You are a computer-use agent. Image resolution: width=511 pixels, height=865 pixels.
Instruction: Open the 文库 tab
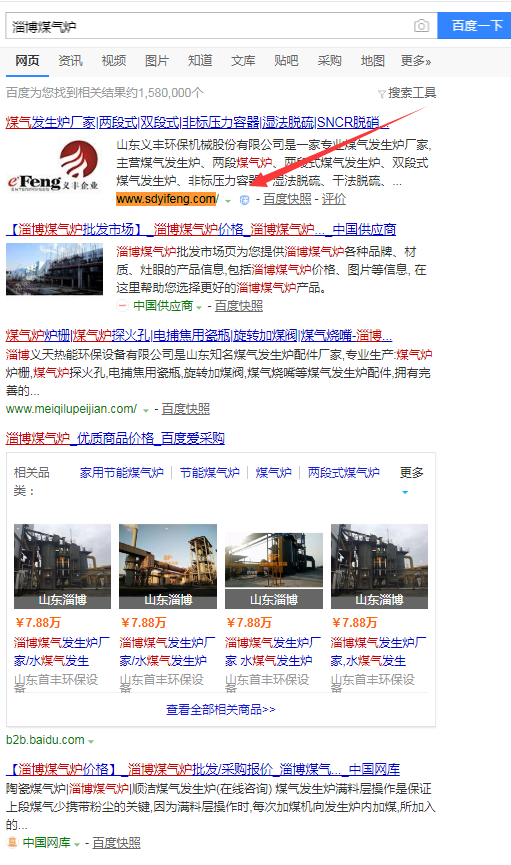click(243, 61)
